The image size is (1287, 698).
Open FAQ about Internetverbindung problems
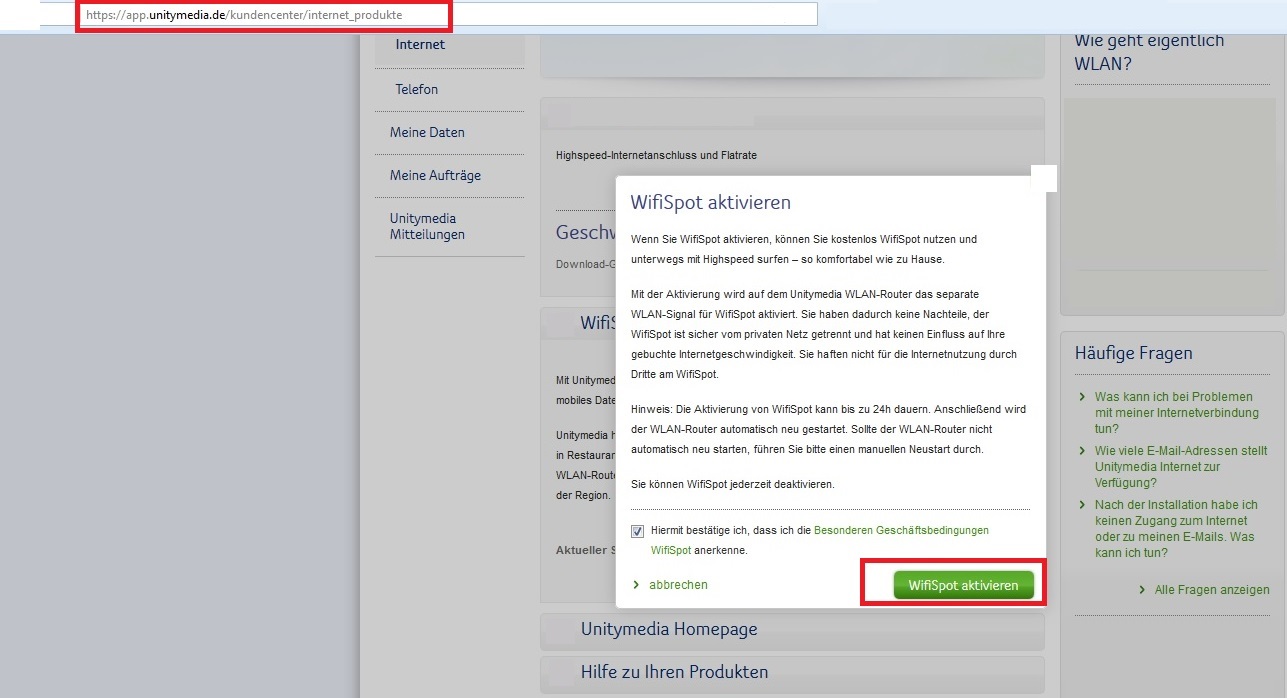pyautogui.click(x=1176, y=412)
